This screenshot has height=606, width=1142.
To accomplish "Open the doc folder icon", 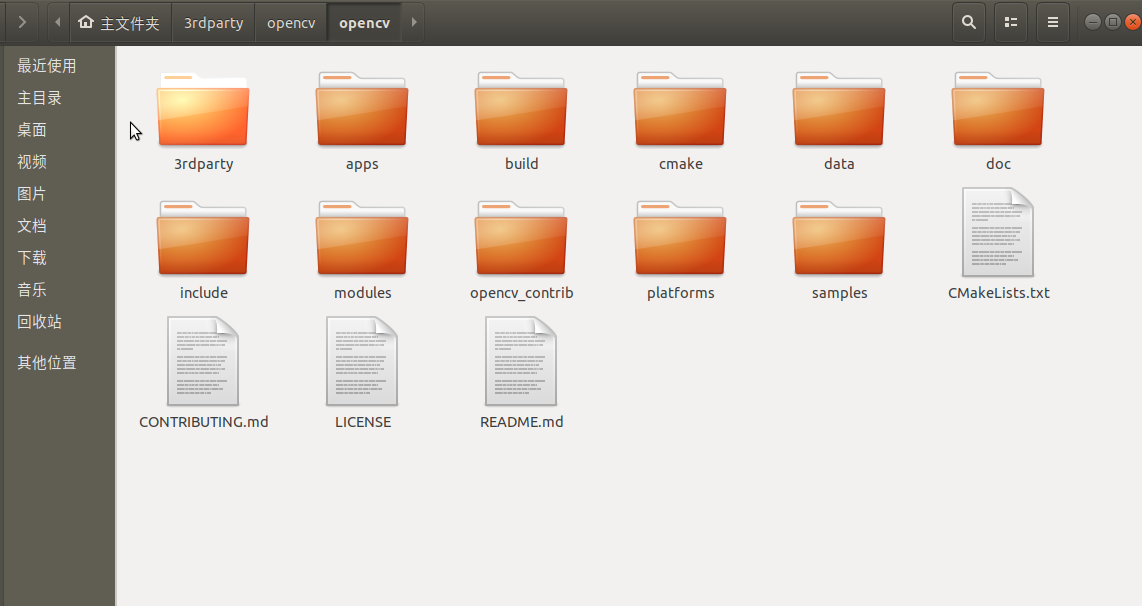I will coord(998,109).
